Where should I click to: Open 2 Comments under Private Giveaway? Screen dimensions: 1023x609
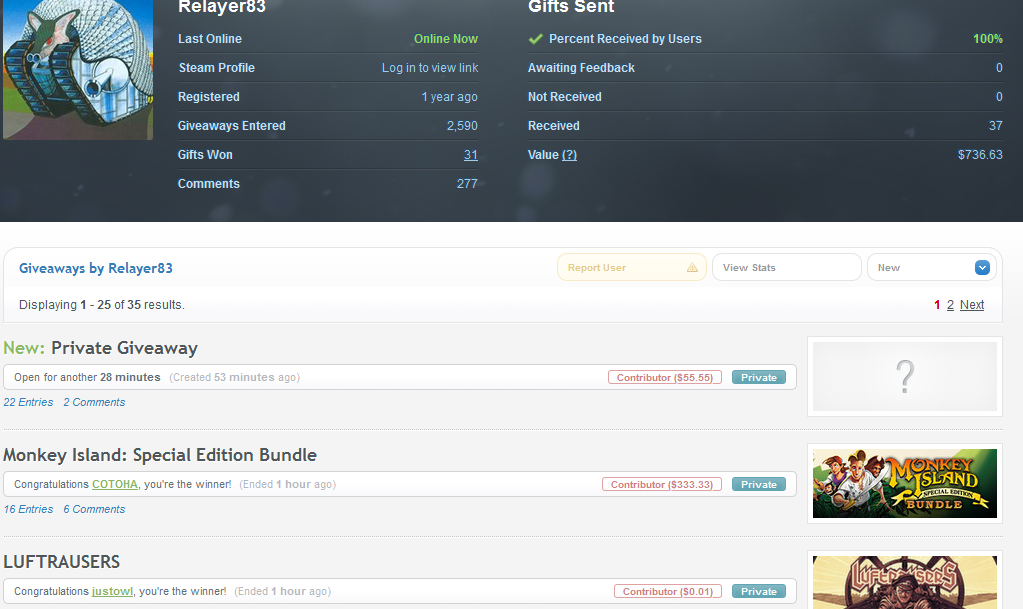click(94, 402)
